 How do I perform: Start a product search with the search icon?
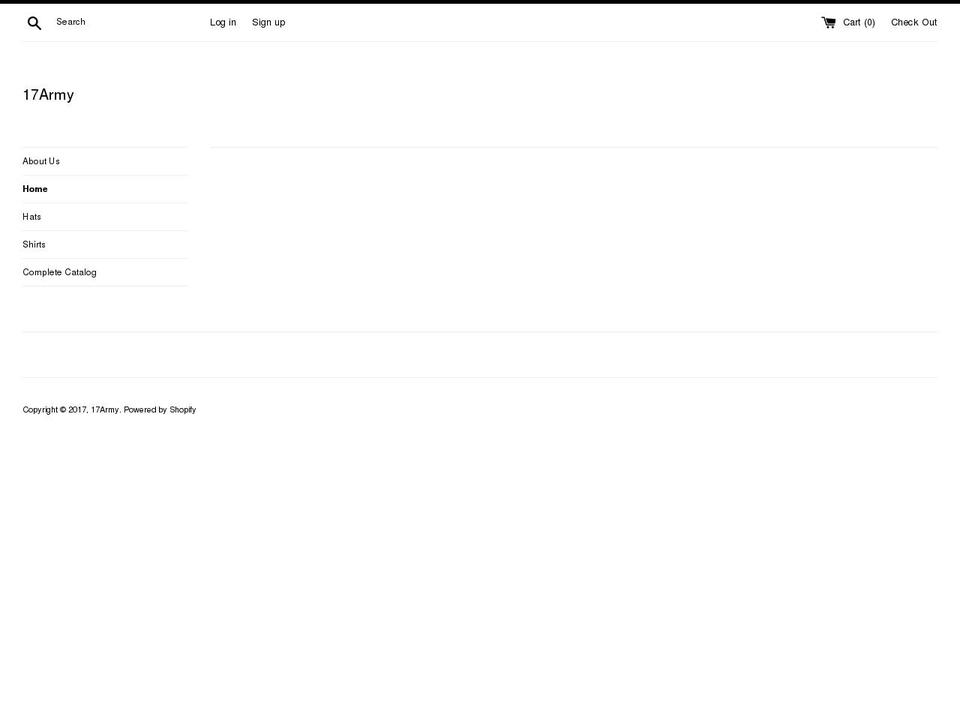(33, 21)
